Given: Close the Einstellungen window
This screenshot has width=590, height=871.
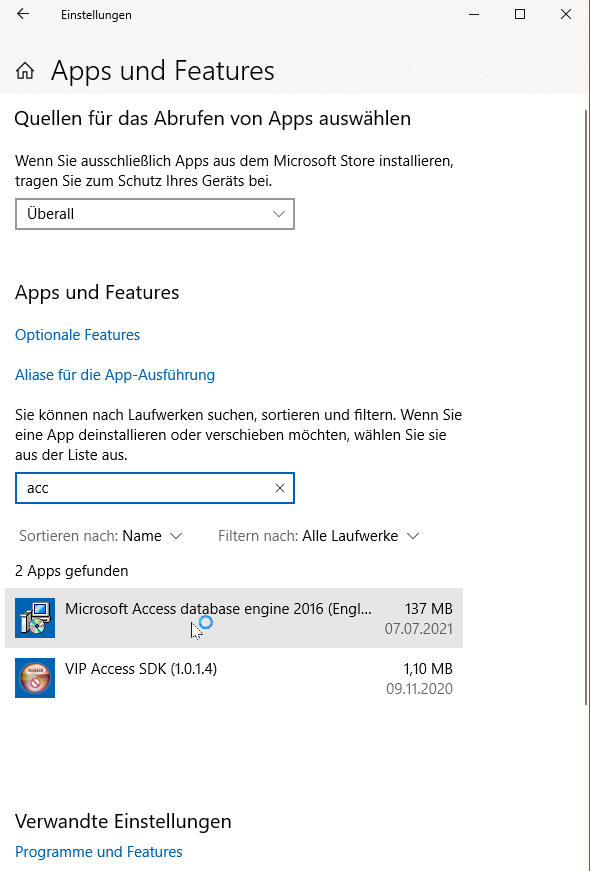Looking at the screenshot, I should click(x=566, y=14).
